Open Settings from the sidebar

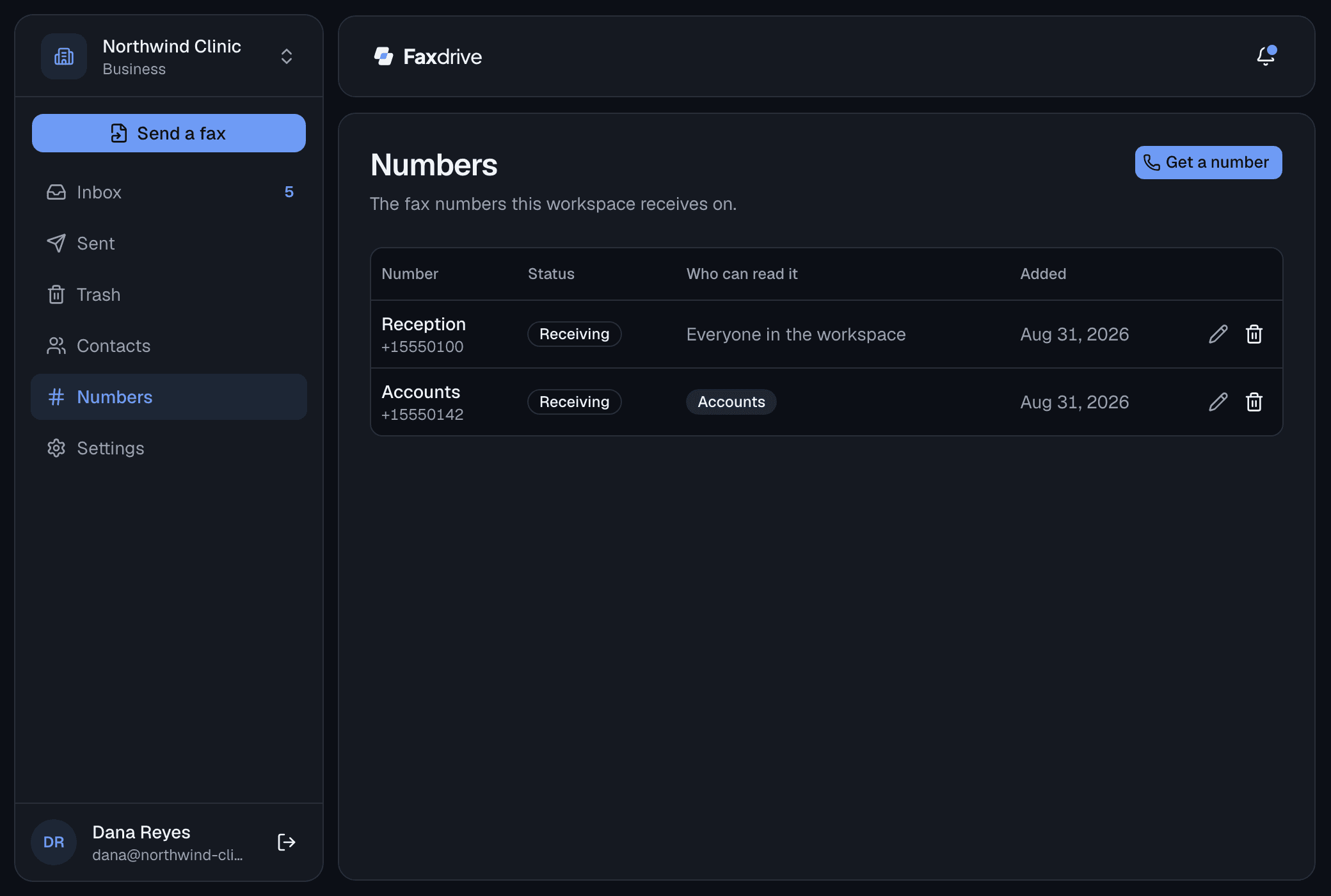click(169, 448)
